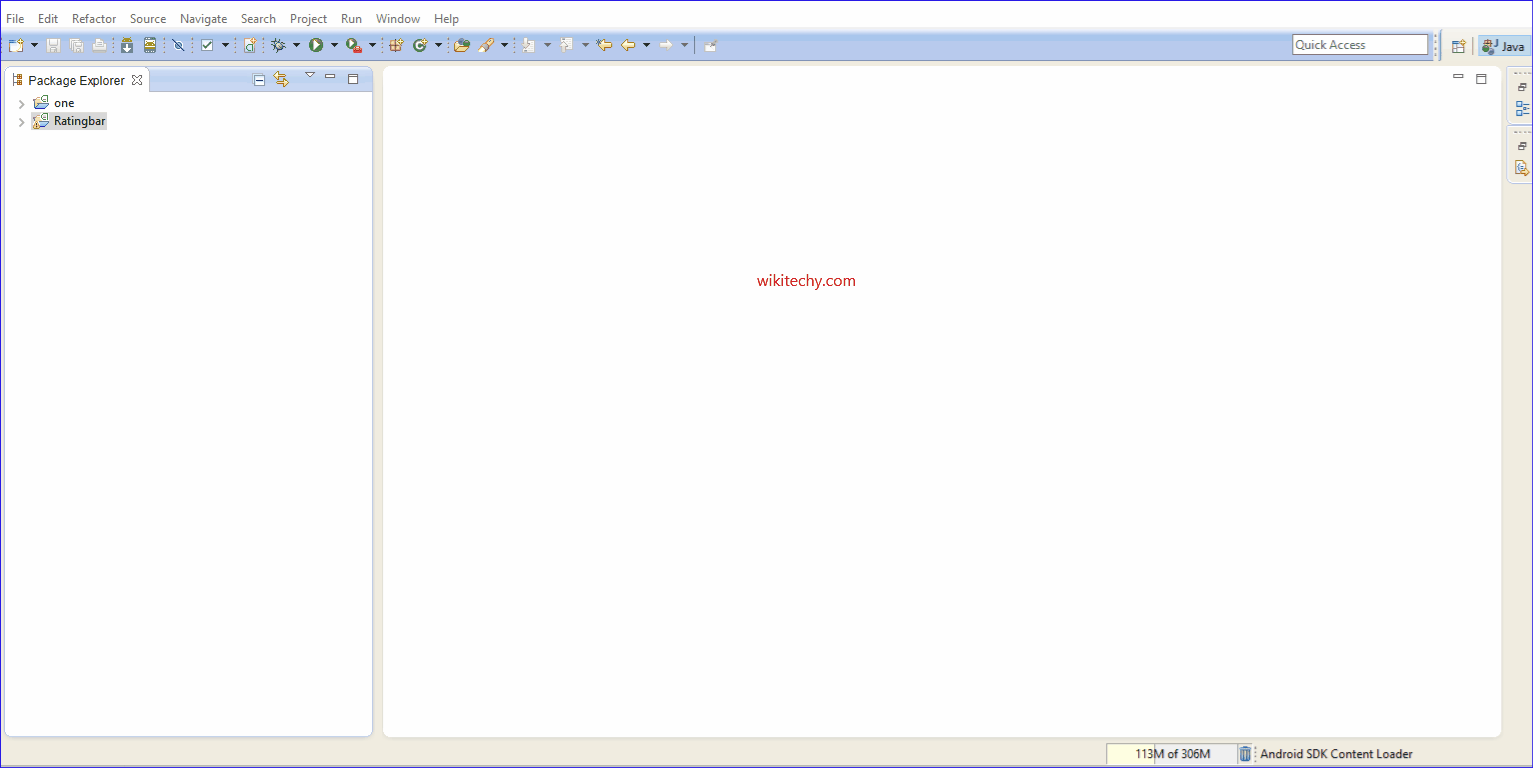1533x768 pixels.
Task: Click the New Java Package icon
Action: click(x=396, y=45)
